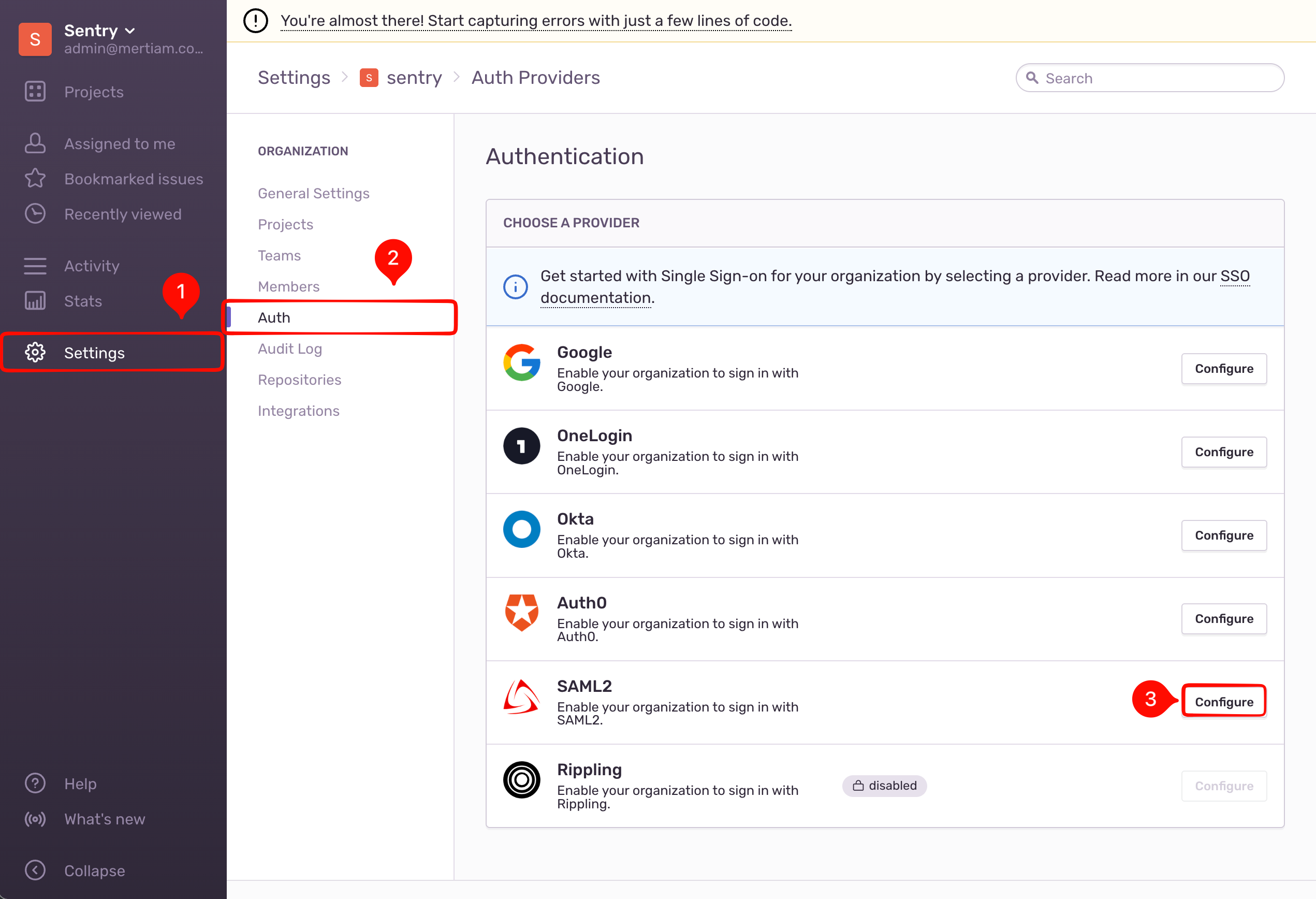Click the Assigned to me person icon
Image resolution: width=1316 pixels, height=899 pixels.
(x=35, y=143)
